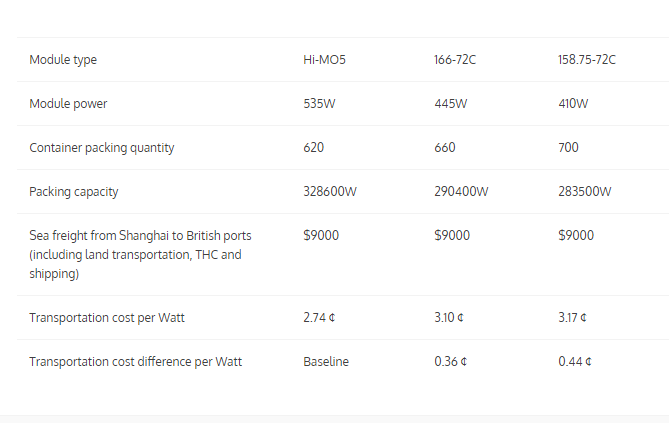Select the Hi-MO5 module type cell
This screenshot has width=669, height=423.
point(324,60)
